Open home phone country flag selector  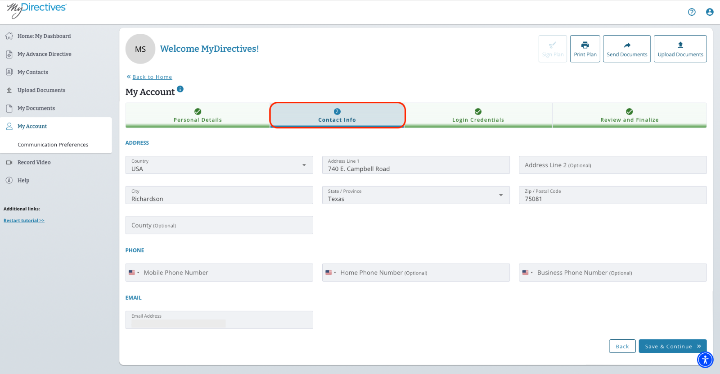pyautogui.click(x=331, y=272)
